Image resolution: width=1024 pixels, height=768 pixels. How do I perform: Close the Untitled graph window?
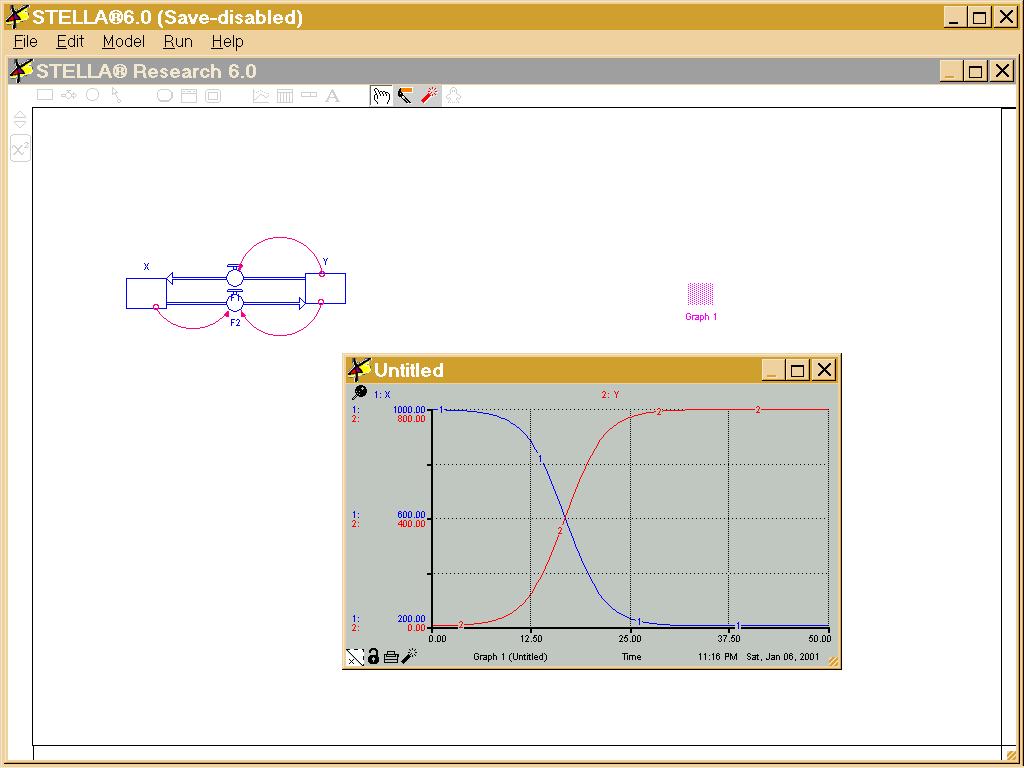point(824,370)
